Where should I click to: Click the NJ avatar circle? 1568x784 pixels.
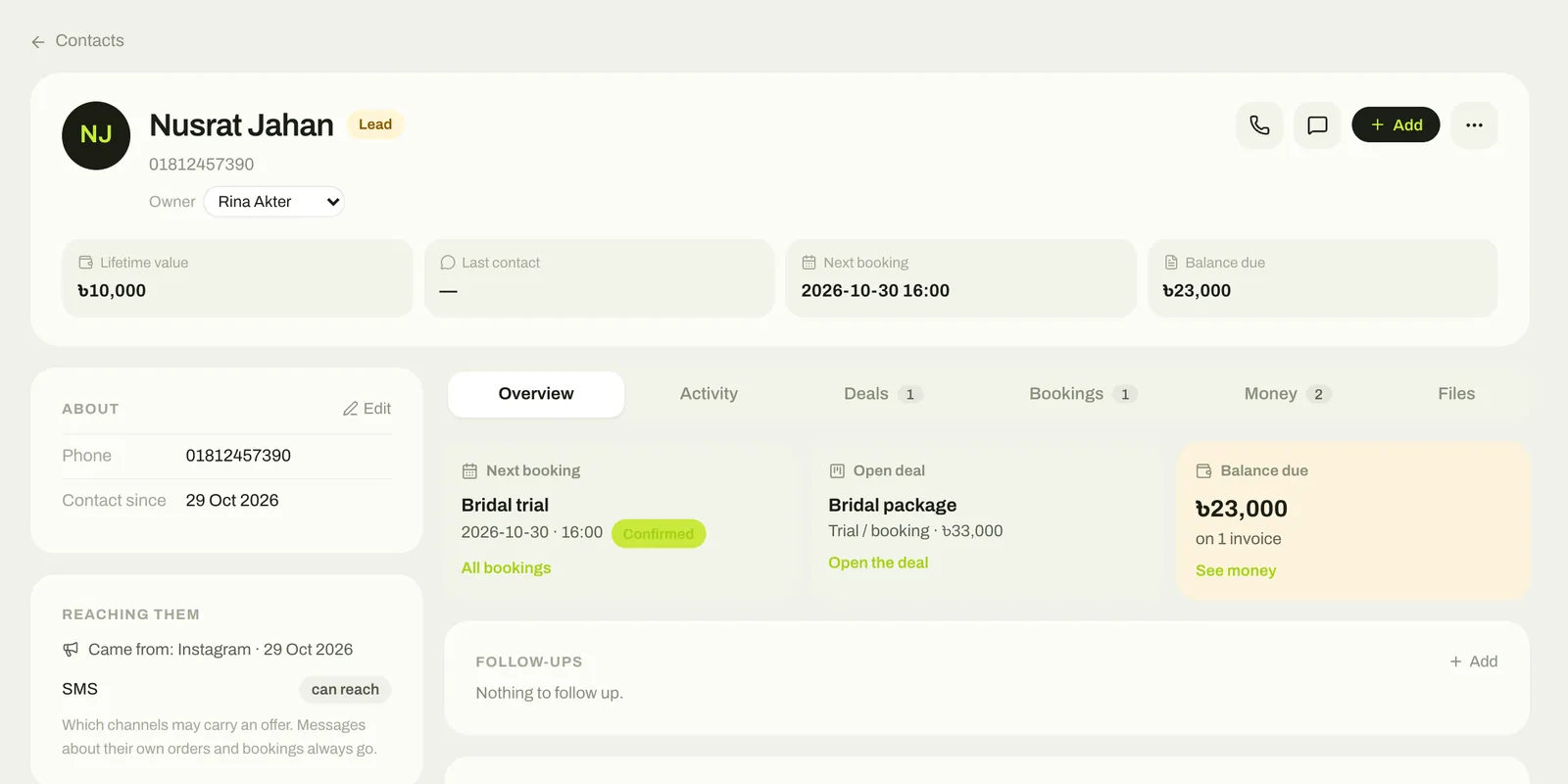(96, 135)
